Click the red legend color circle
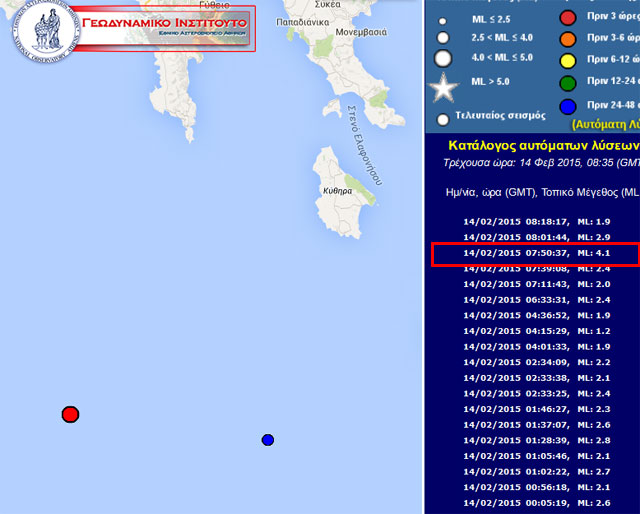The width and height of the screenshot is (640, 514). click(567, 17)
